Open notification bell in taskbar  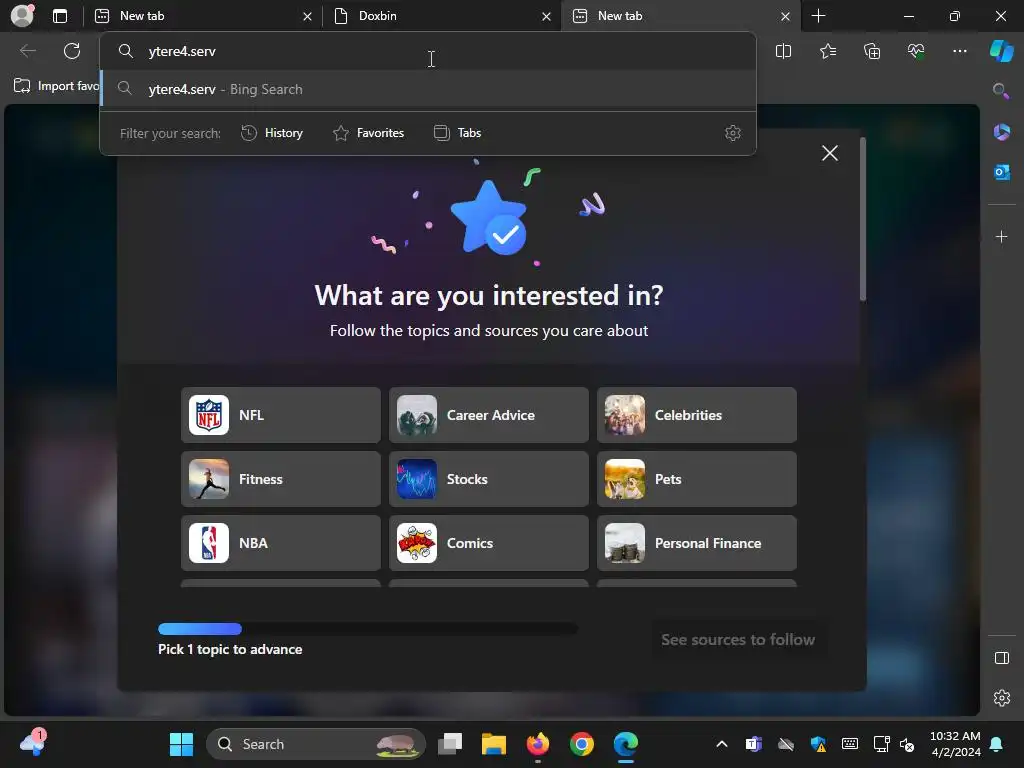(996, 744)
